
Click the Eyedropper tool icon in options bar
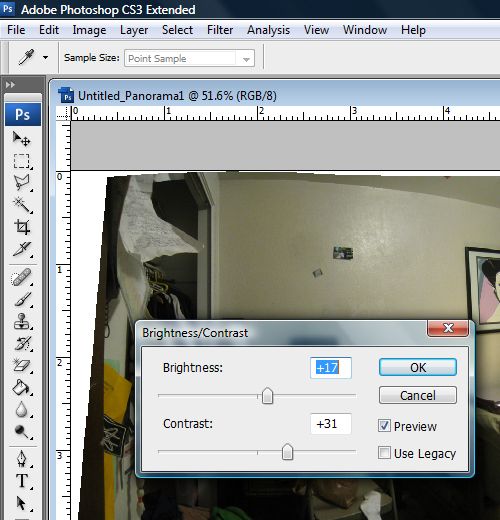pos(26,57)
